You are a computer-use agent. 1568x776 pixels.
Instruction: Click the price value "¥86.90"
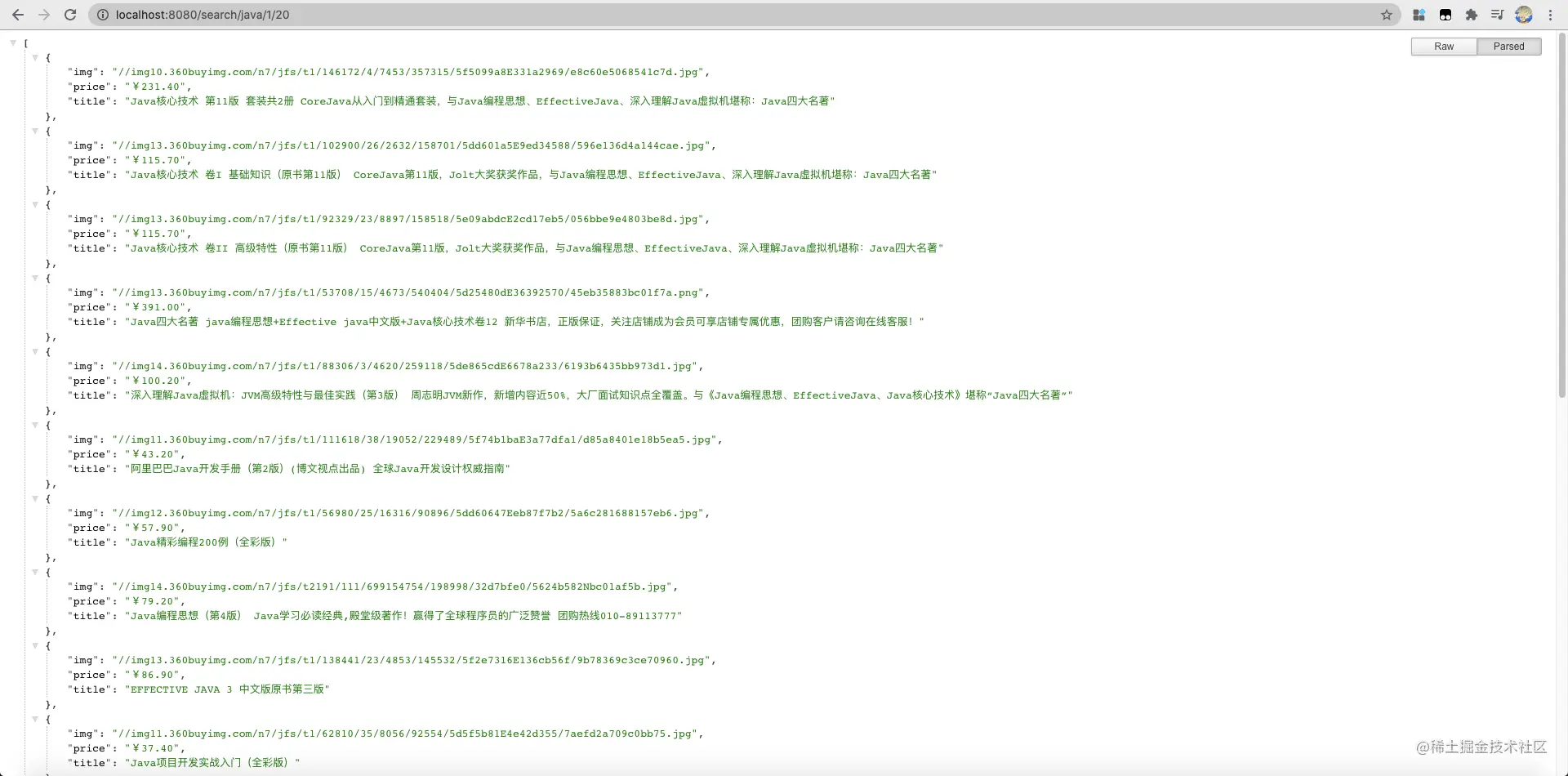(x=153, y=675)
